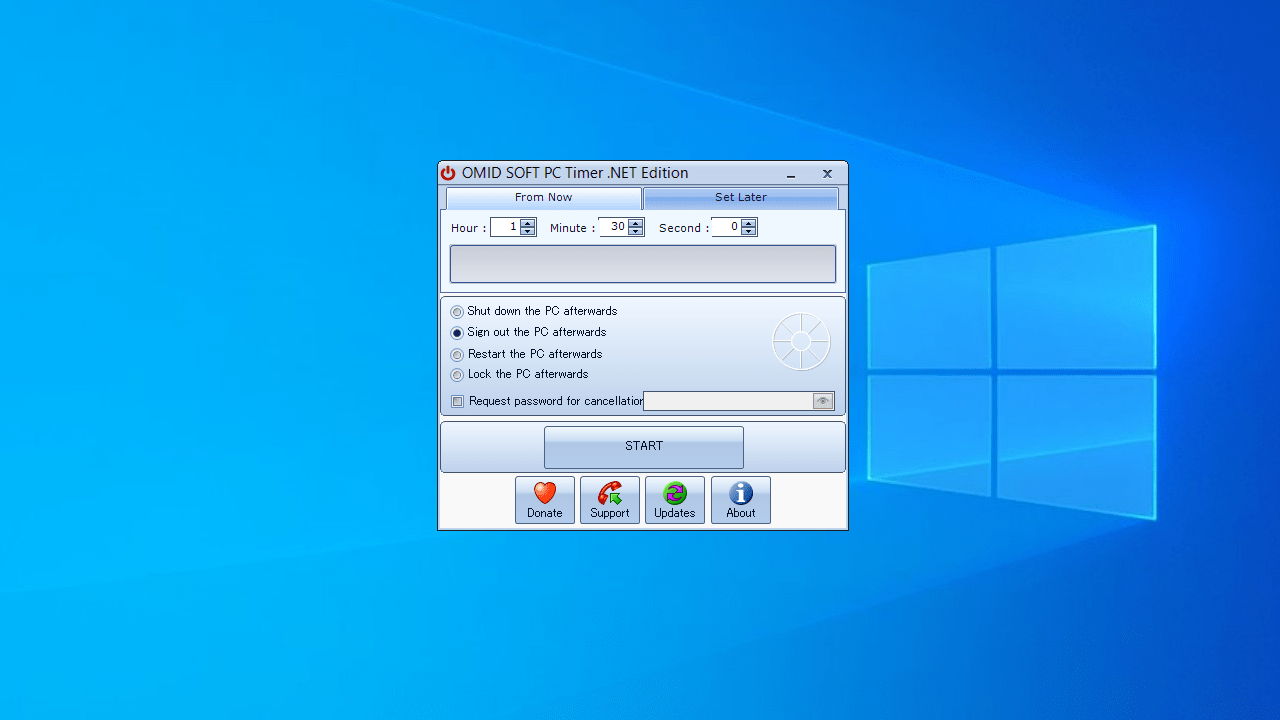Click the red power icon in title bar
The image size is (1280, 720).
[x=448, y=173]
